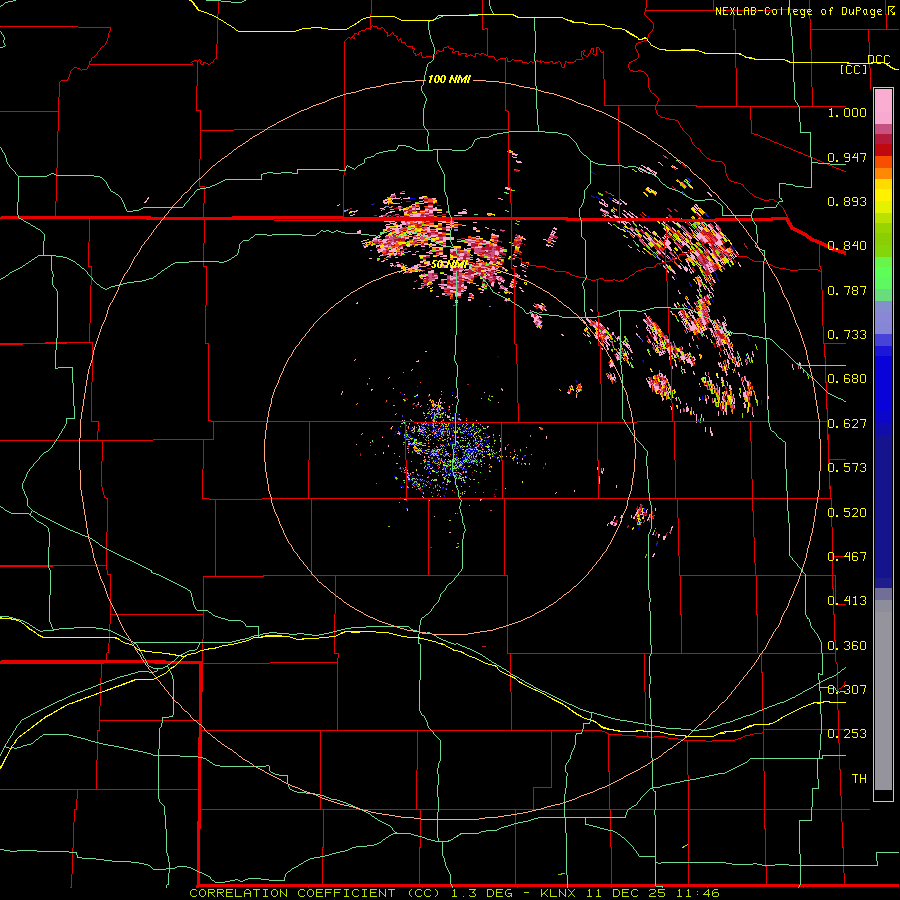The image size is (900, 900).
Task: Click the 11 DEC 25 date text
Action: [x=627, y=893]
